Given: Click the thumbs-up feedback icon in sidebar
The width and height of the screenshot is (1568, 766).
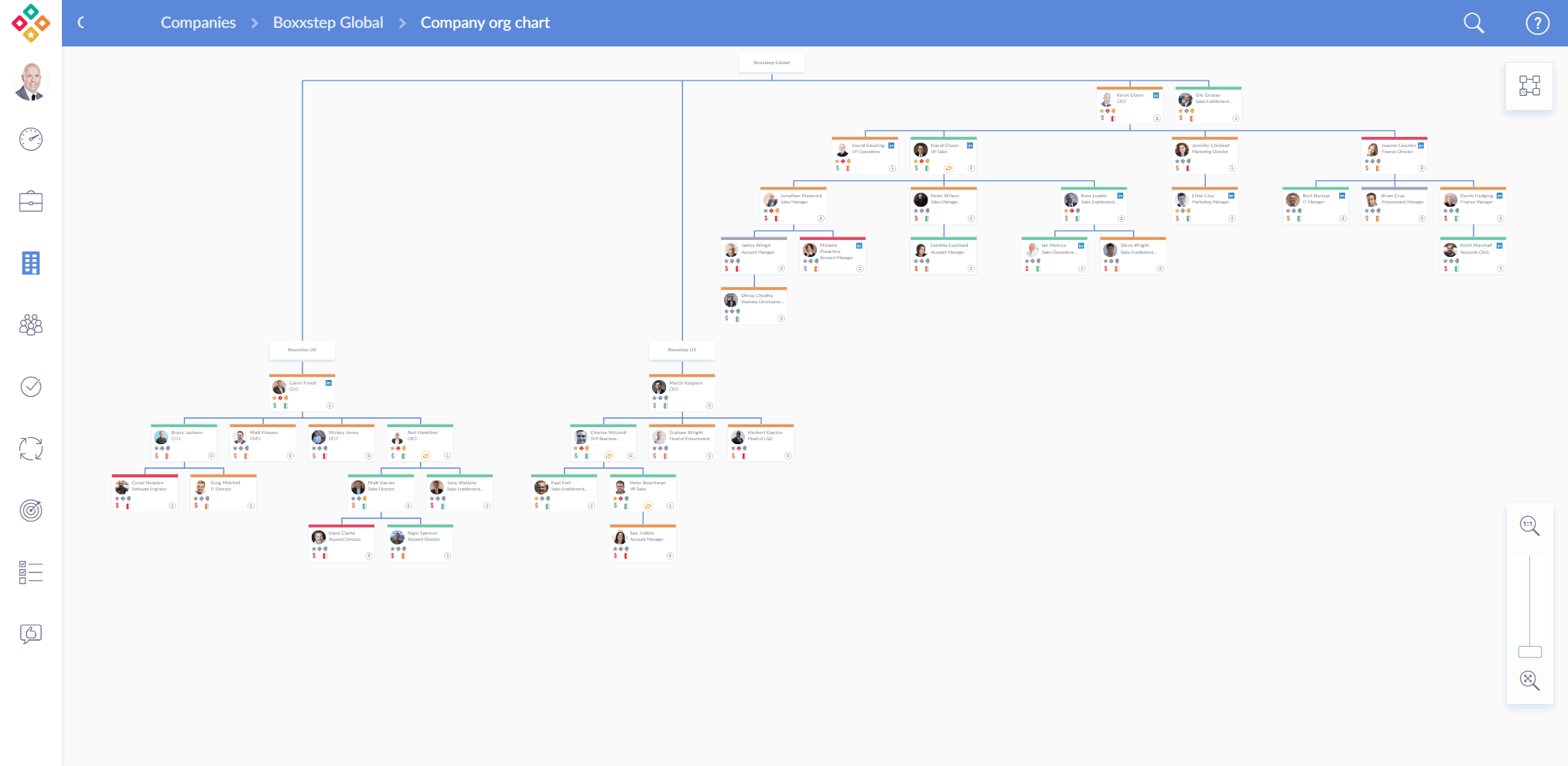Looking at the screenshot, I should 31,634.
